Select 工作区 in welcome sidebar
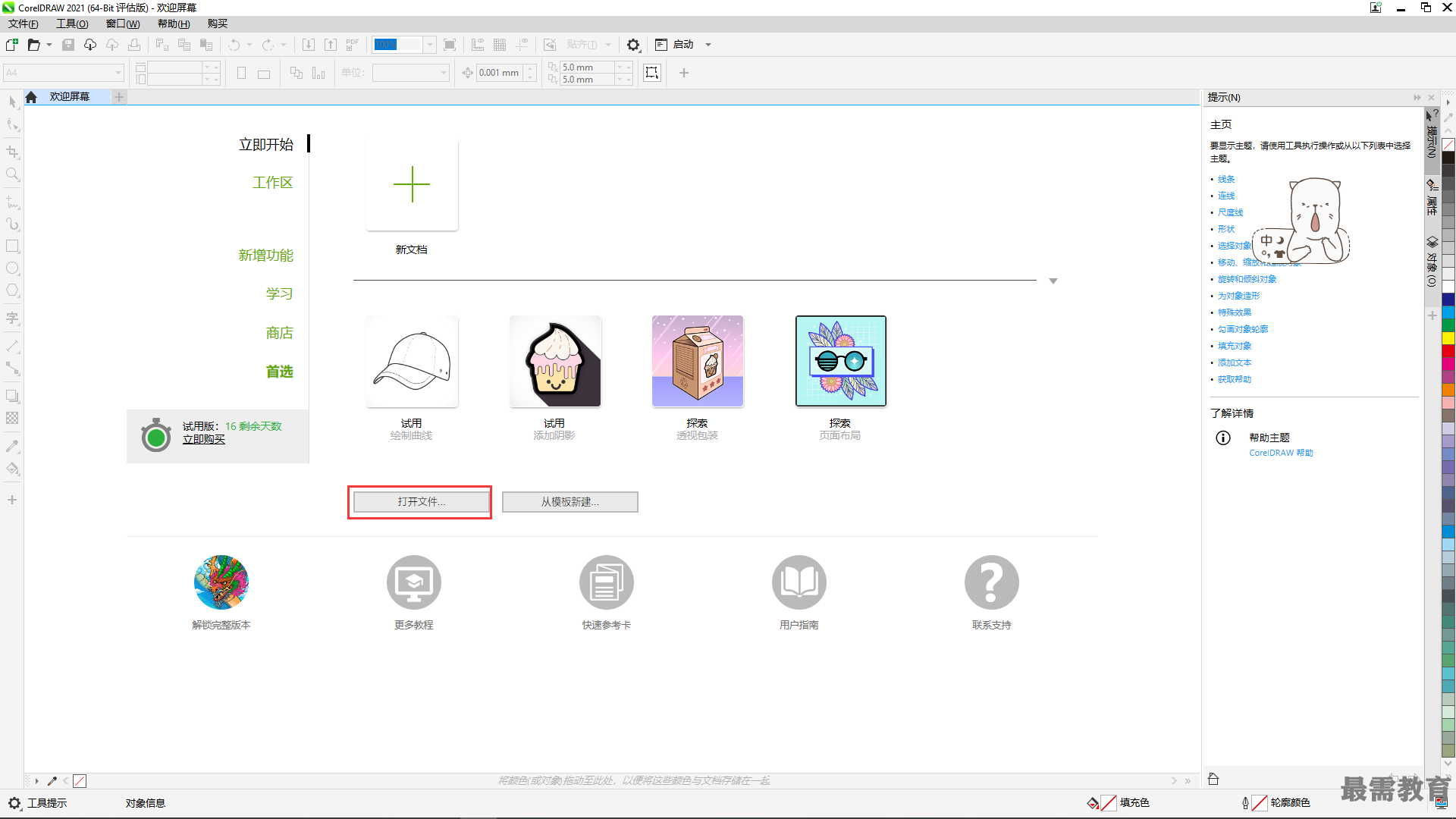1456x819 pixels. point(273,183)
